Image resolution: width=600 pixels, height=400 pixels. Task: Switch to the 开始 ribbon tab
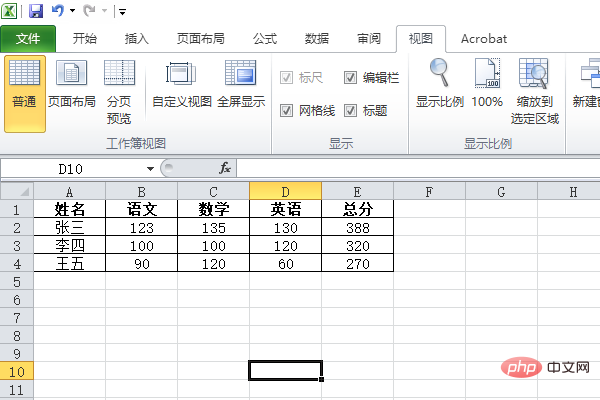click(85, 39)
